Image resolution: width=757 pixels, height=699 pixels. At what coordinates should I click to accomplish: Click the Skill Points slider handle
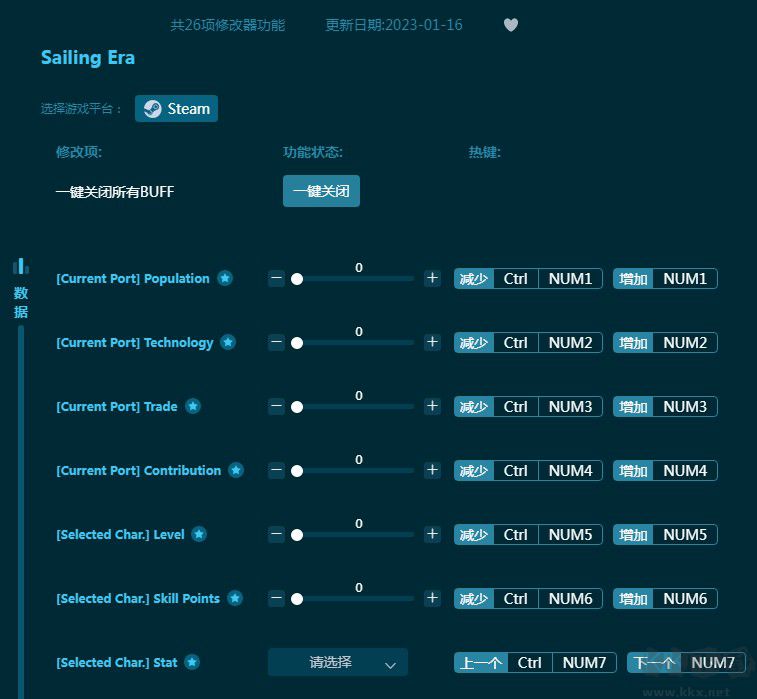click(x=297, y=599)
